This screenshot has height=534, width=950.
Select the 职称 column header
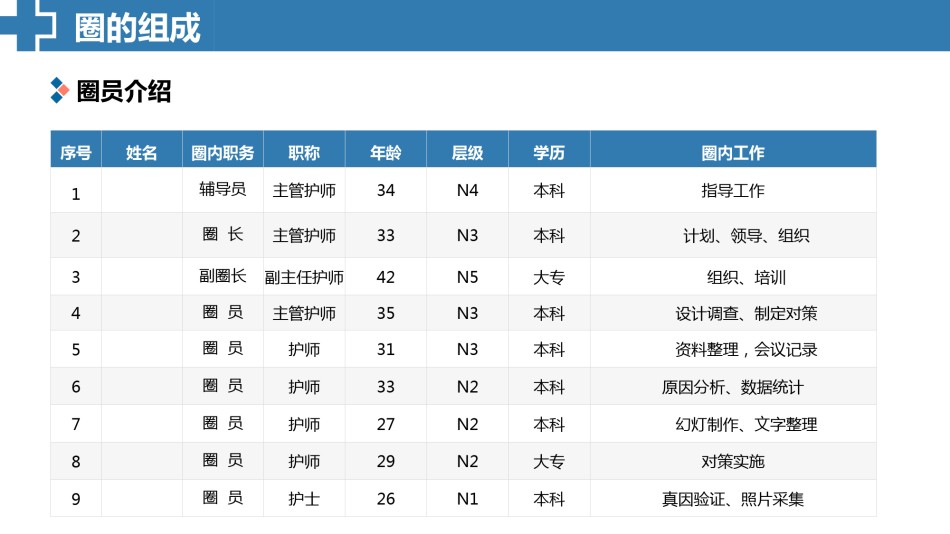[x=304, y=153]
